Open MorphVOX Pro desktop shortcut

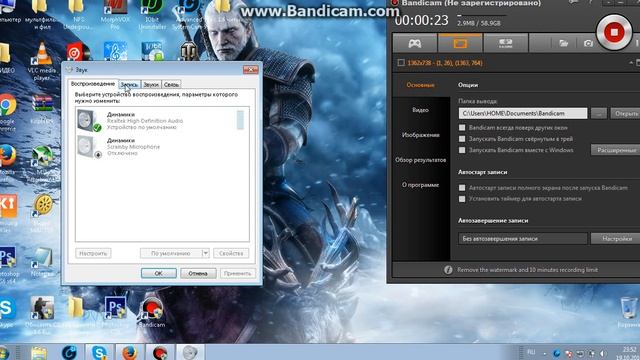tap(115, 15)
